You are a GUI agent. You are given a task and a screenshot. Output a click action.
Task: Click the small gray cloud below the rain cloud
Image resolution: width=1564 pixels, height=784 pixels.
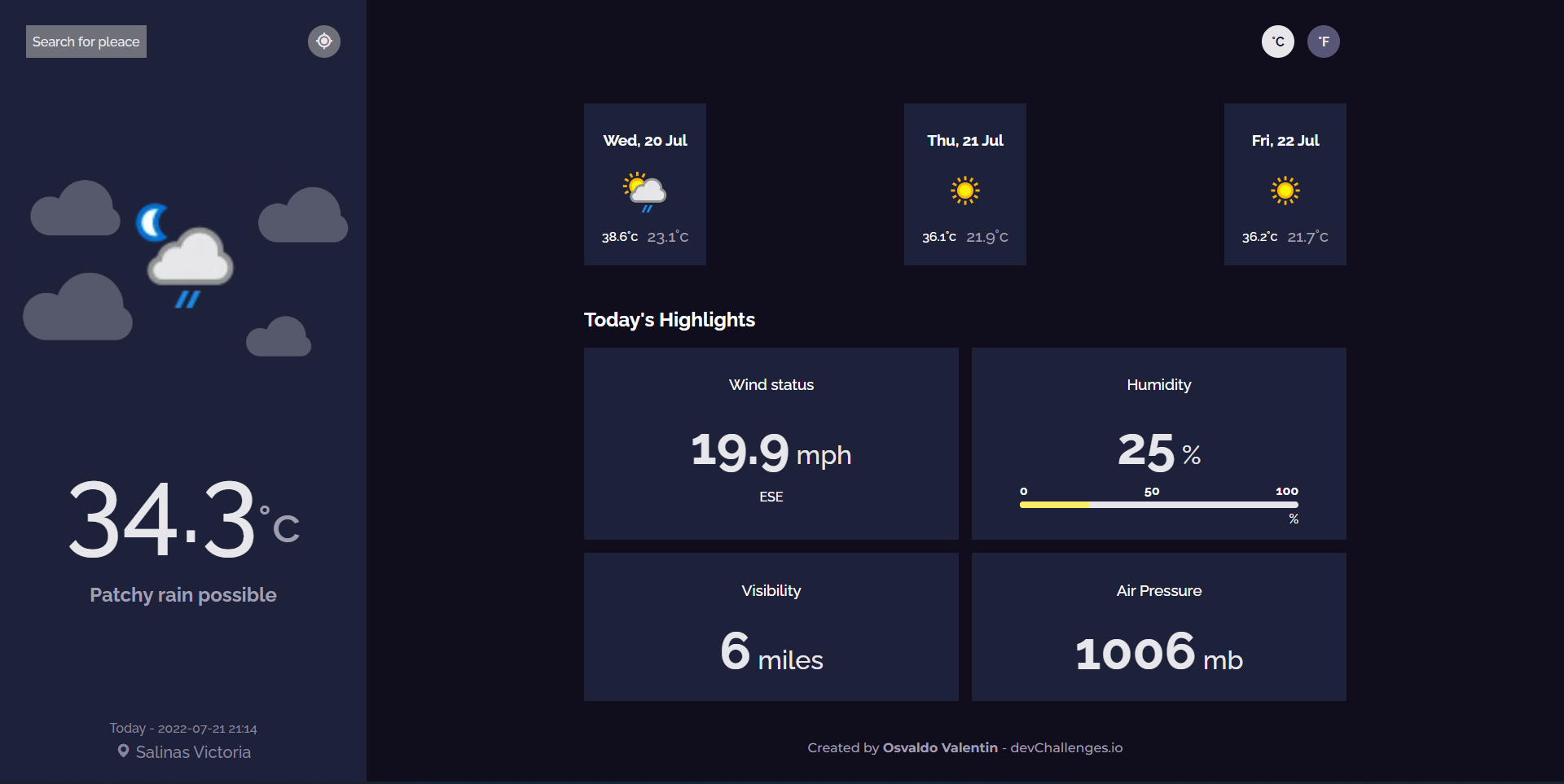pos(278,336)
